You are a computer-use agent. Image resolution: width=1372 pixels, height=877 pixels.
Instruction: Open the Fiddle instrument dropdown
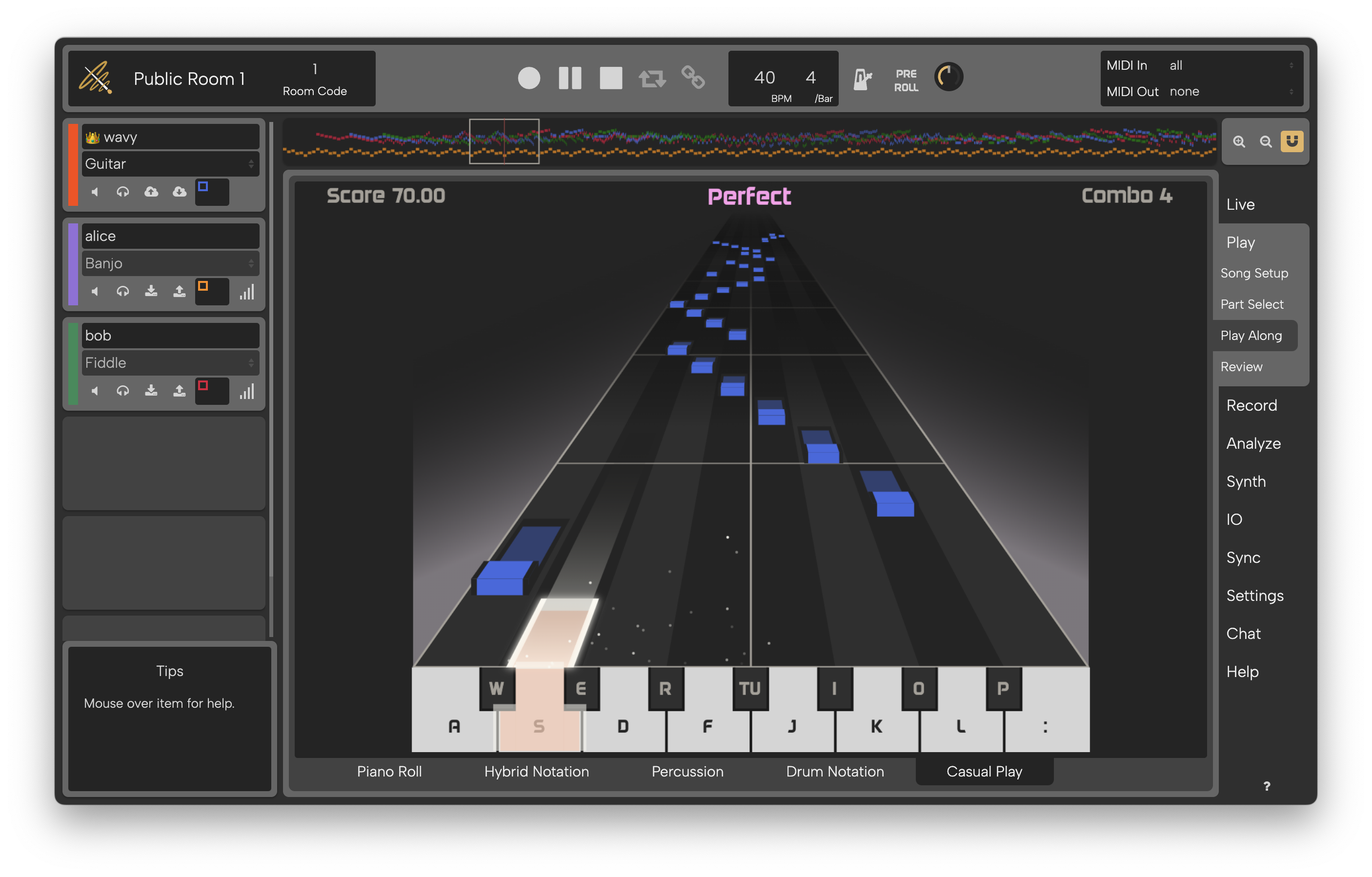tap(170, 363)
